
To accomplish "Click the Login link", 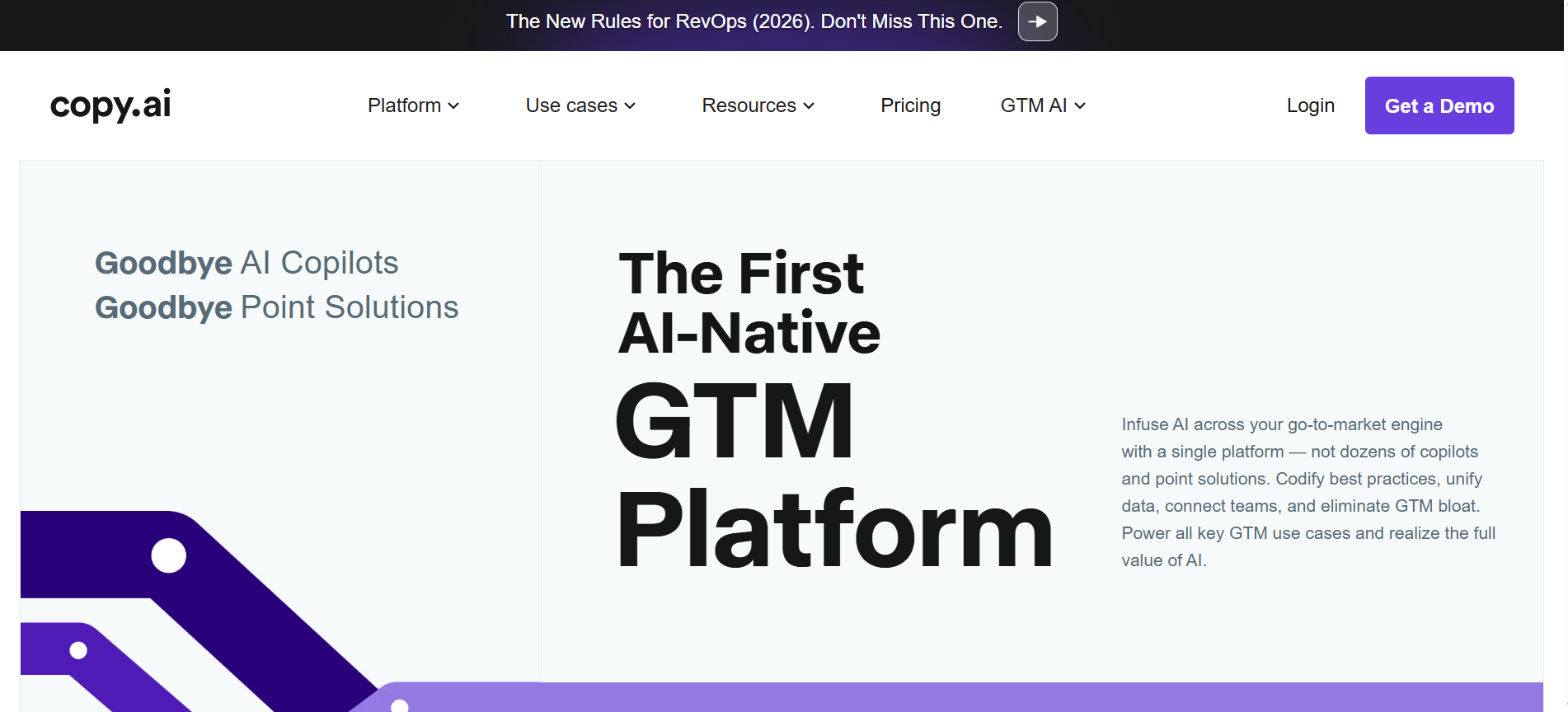I will tap(1310, 105).
